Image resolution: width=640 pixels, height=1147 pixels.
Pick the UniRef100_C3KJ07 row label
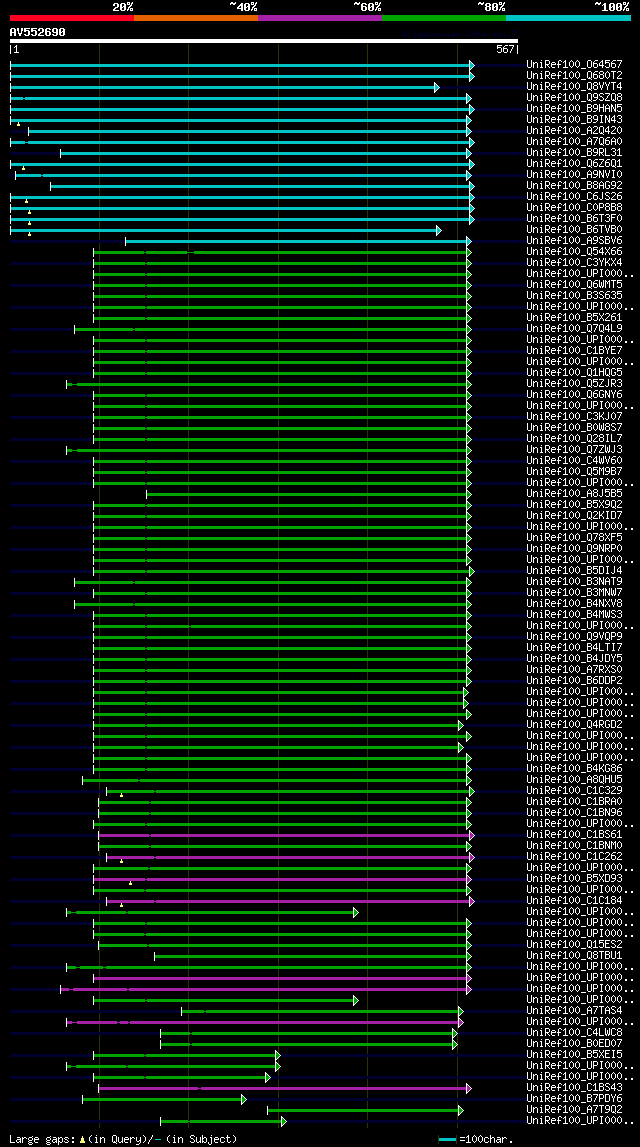click(x=574, y=416)
